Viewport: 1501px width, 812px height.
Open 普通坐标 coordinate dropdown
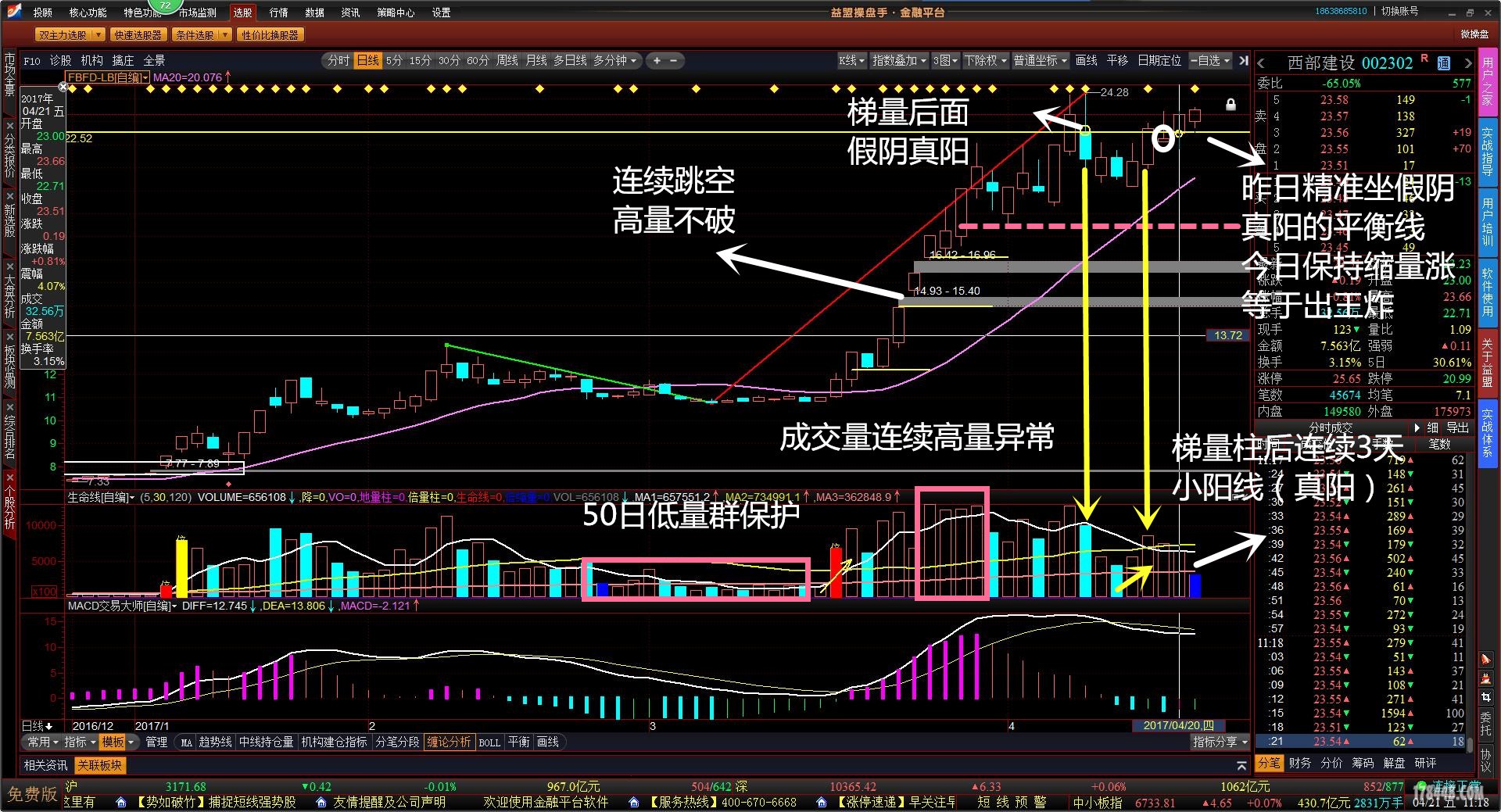coord(1040,60)
